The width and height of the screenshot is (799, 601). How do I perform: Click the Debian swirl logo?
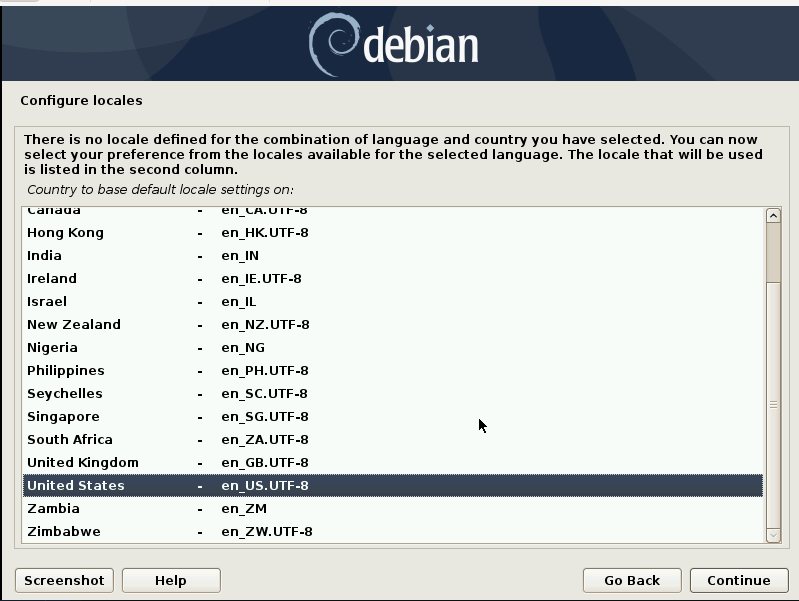pos(334,44)
